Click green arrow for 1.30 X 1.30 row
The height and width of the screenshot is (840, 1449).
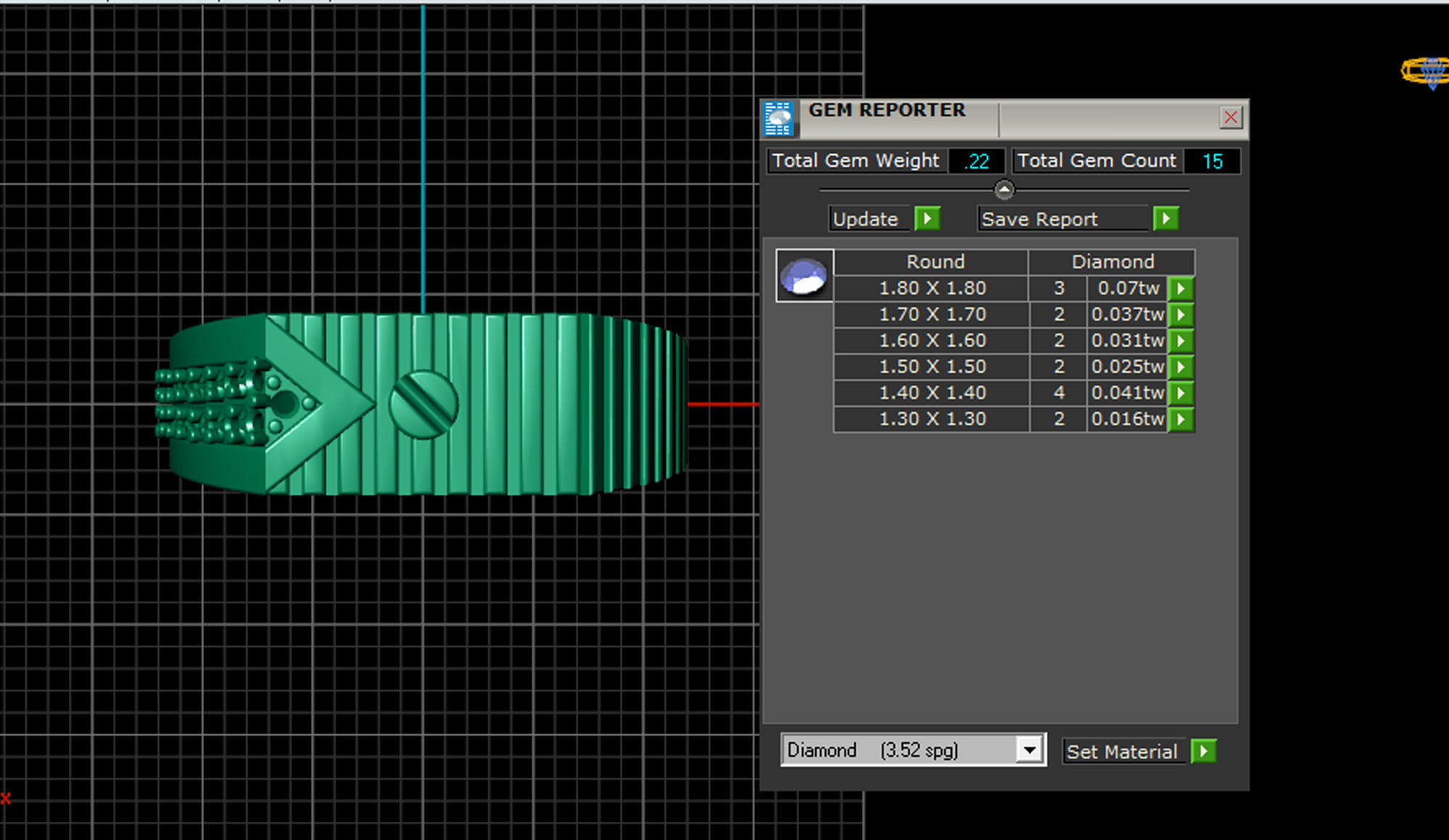(1181, 419)
